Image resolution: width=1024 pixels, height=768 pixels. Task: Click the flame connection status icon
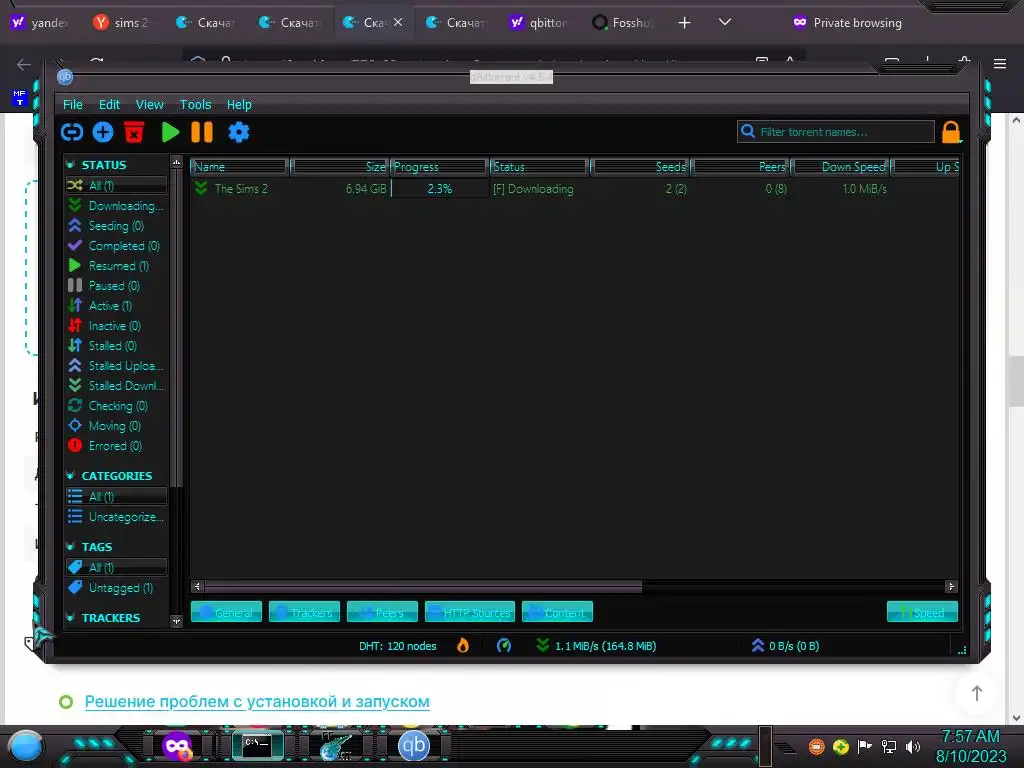point(463,646)
